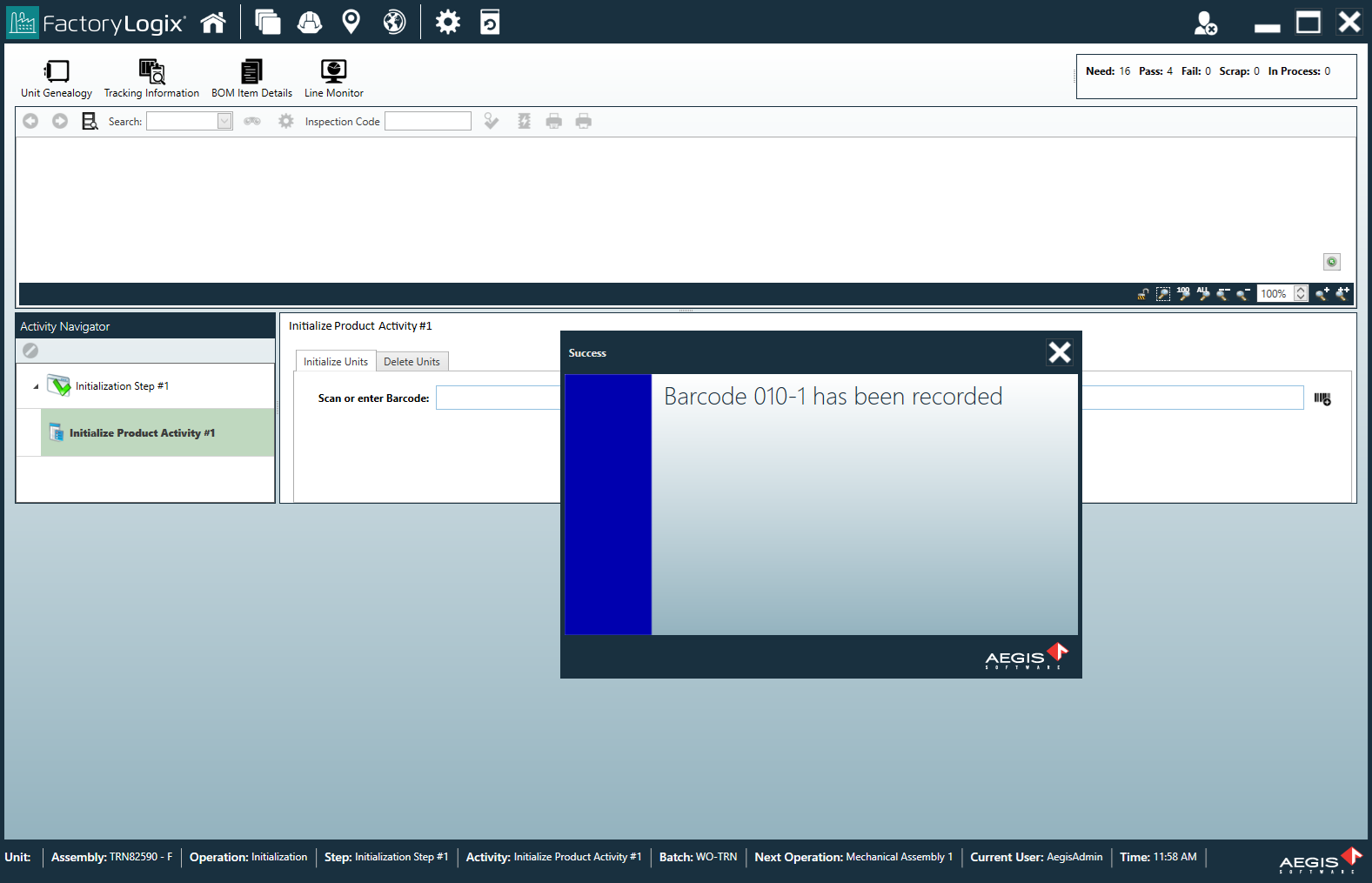Click the Need: 16 counter

coord(1108,71)
